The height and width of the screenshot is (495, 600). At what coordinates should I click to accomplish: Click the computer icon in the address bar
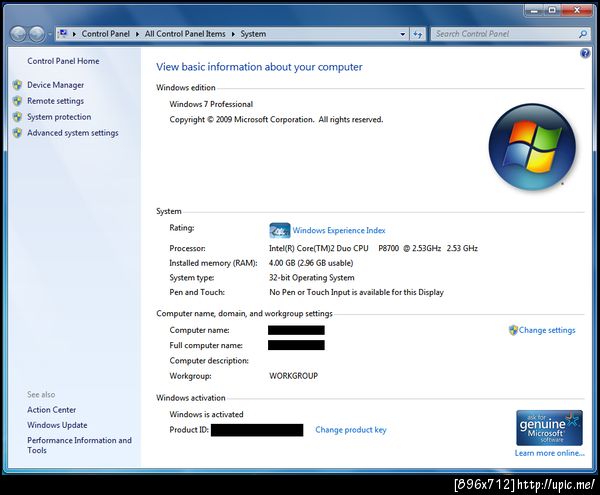click(x=63, y=34)
